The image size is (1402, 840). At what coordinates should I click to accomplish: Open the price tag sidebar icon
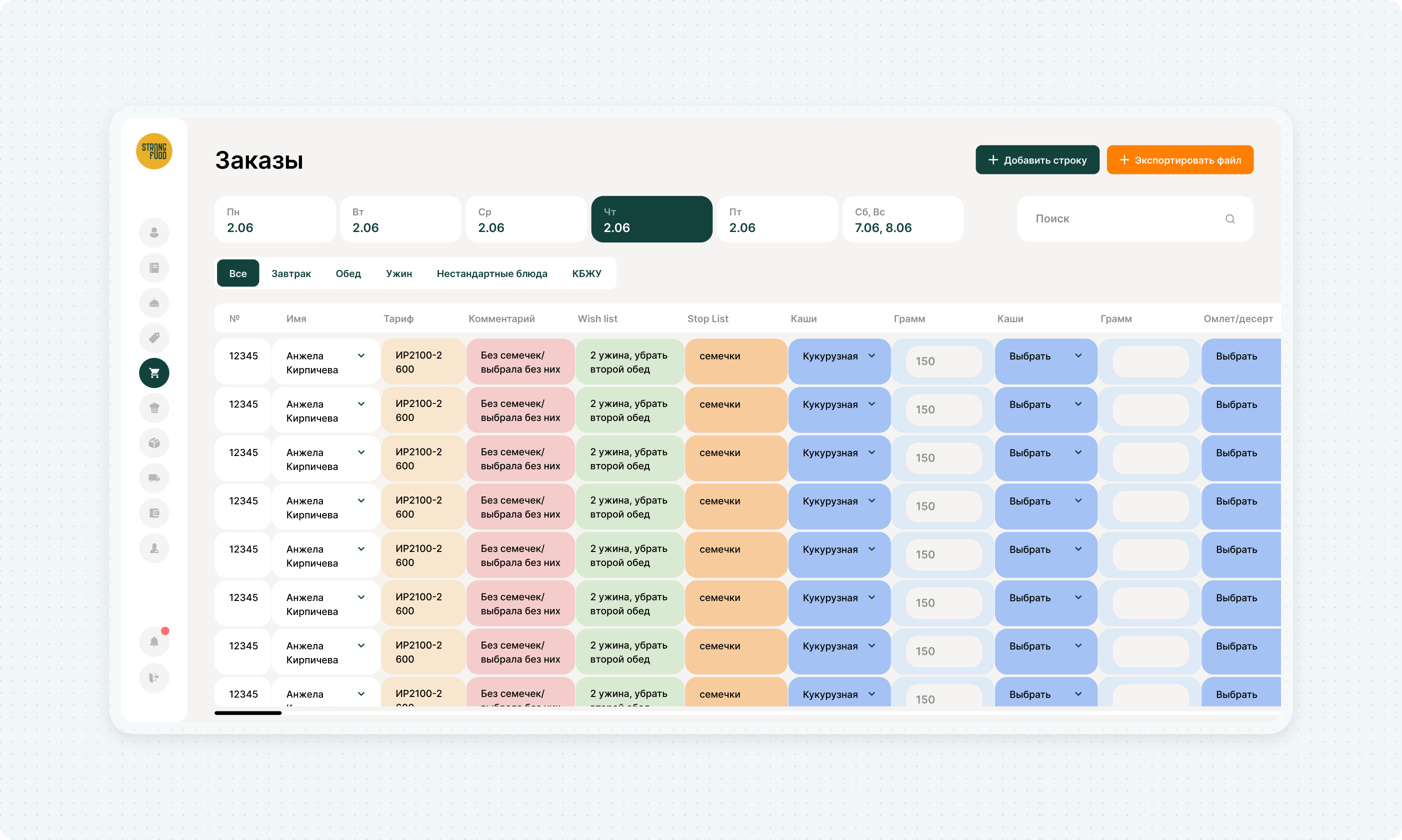click(154, 338)
